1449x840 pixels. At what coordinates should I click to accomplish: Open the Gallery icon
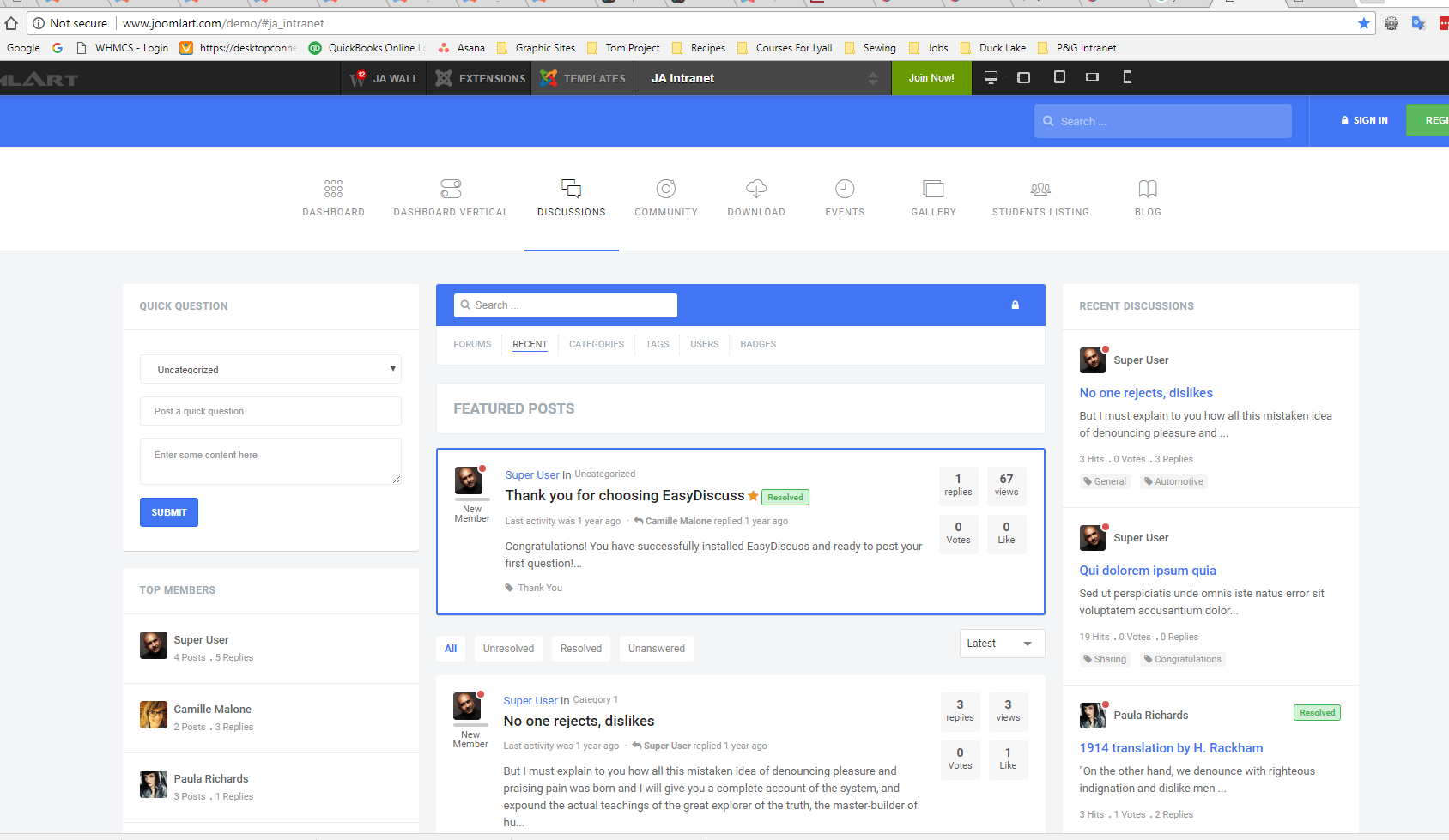[933, 189]
